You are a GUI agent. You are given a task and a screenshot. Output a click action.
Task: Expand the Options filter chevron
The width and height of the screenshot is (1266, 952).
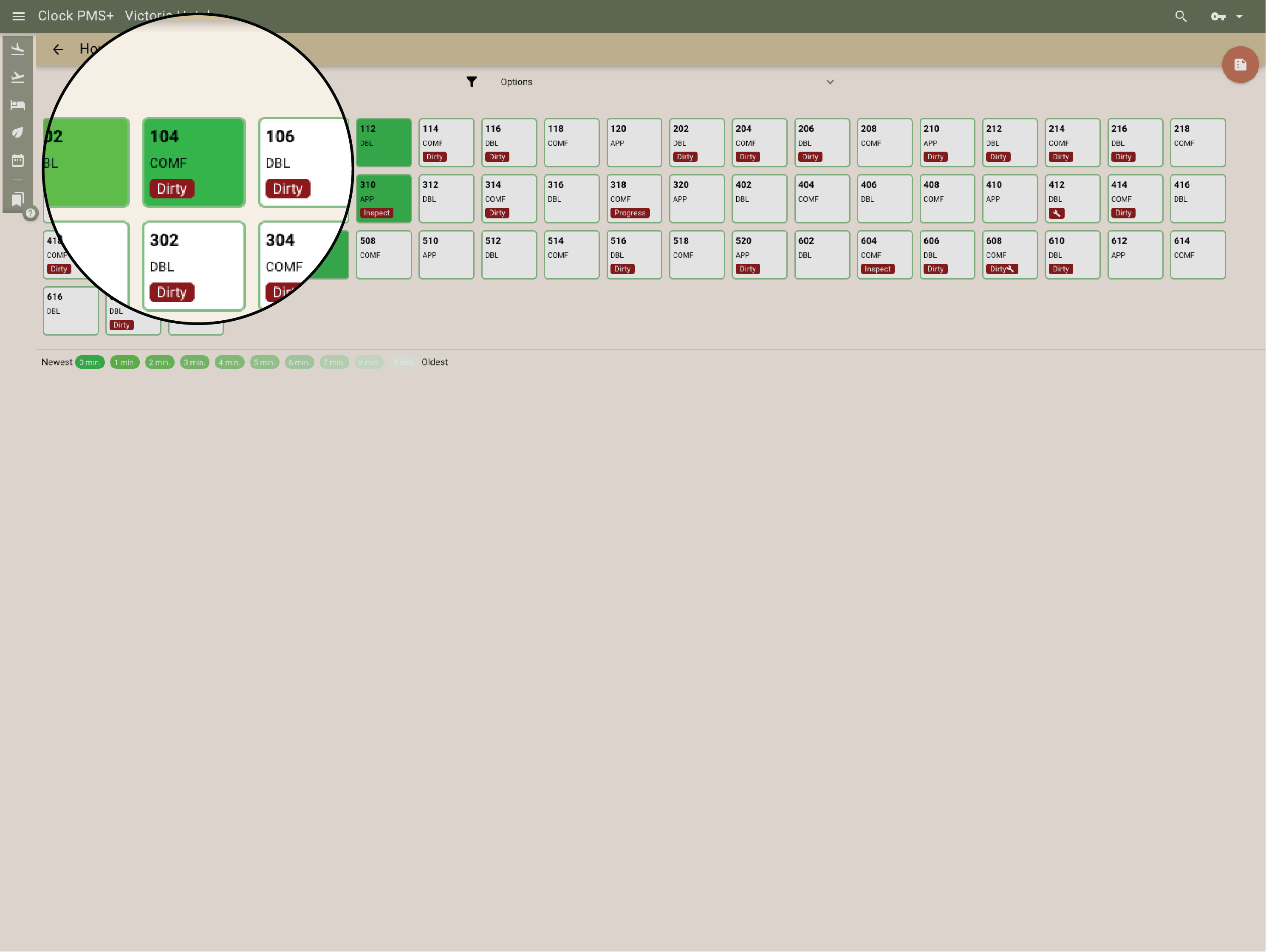tap(830, 82)
